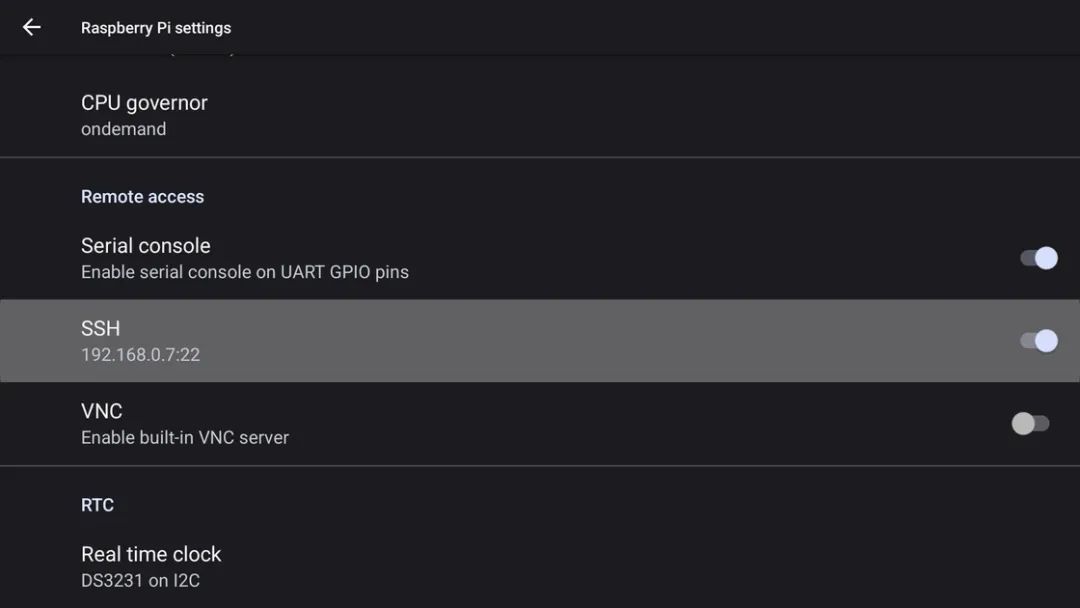The height and width of the screenshot is (608, 1080).
Task: Turn off the SSH toggle
Action: tap(1039, 341)
